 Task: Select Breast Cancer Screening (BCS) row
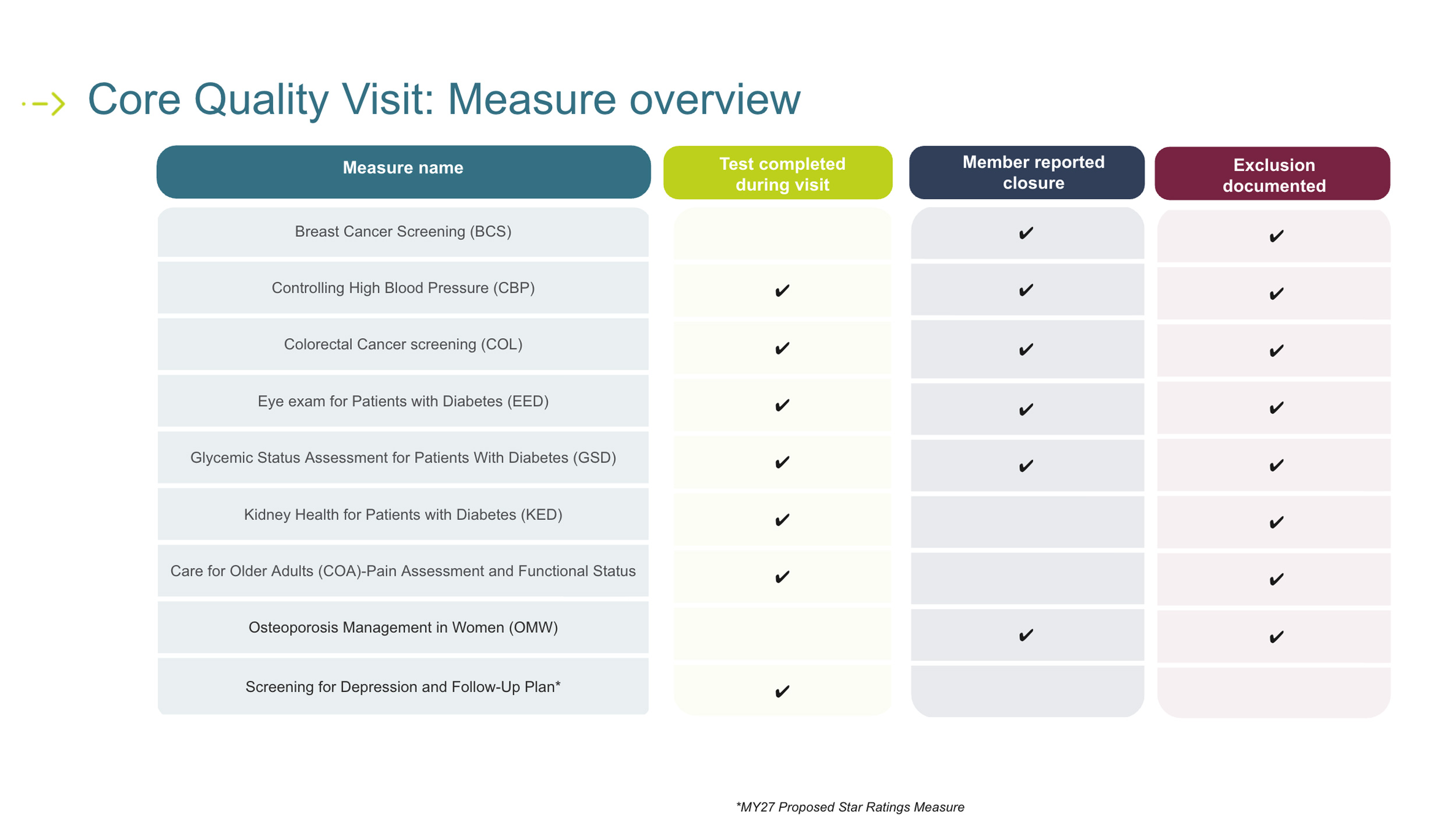[403, 232]
